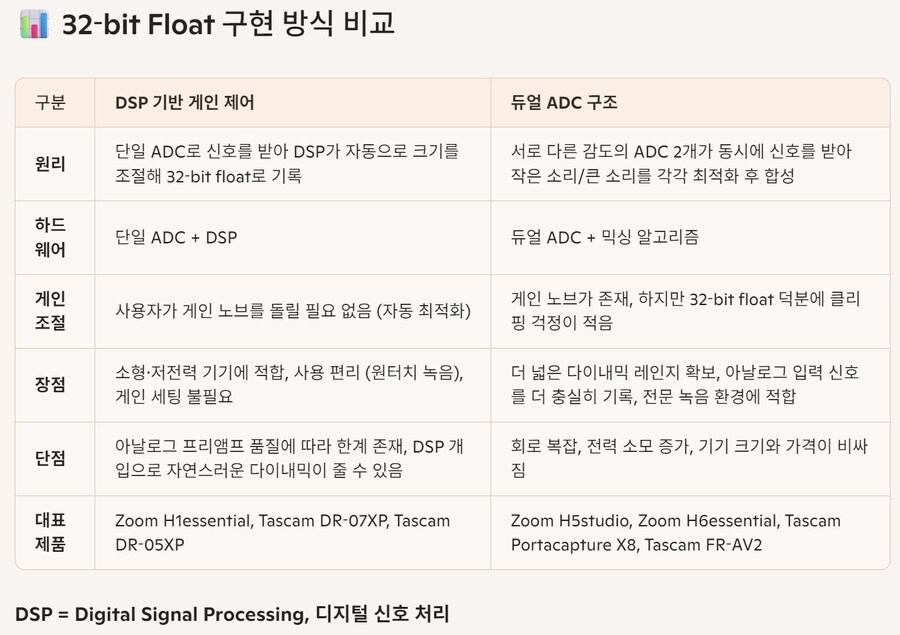Select the "게인 조절" row label
The image size is (900, 635).
[50, 311]
